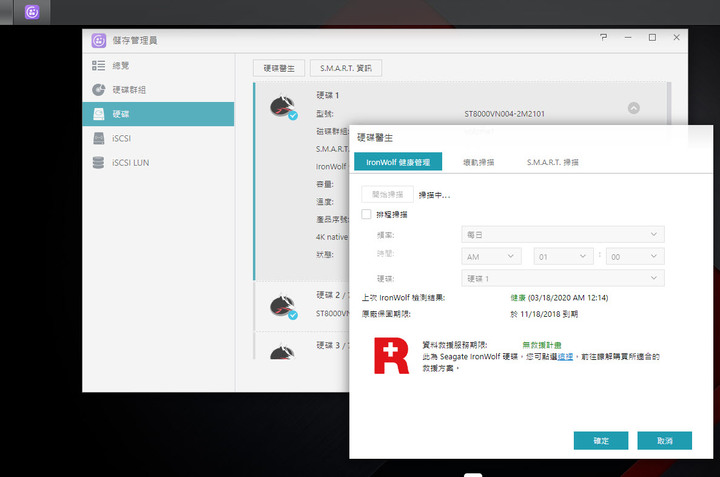The height and width of the screenshot is (477, 720).
Task: Minimize the storage manager window
Action: click(628, 38)
